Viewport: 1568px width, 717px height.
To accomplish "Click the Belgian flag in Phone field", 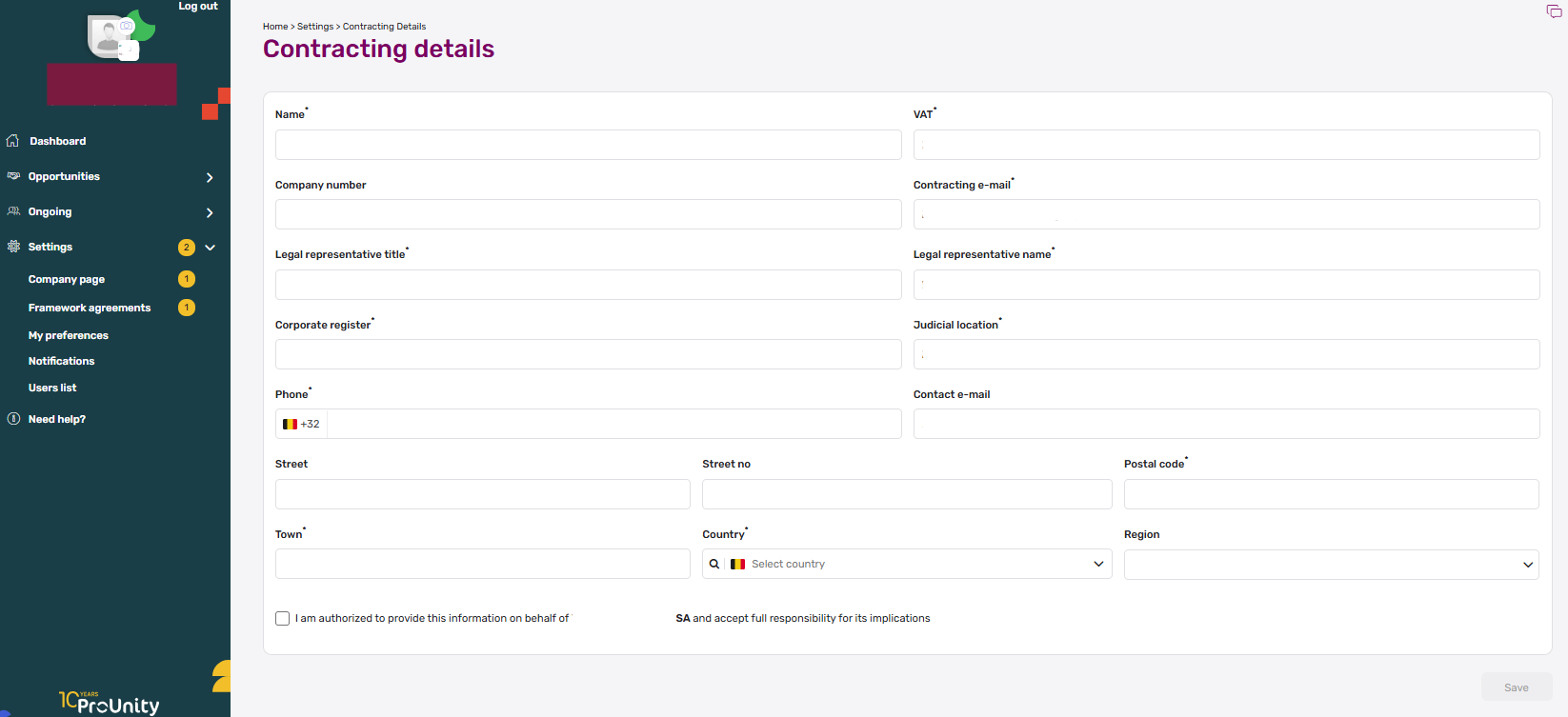I will tap(290, 424).
